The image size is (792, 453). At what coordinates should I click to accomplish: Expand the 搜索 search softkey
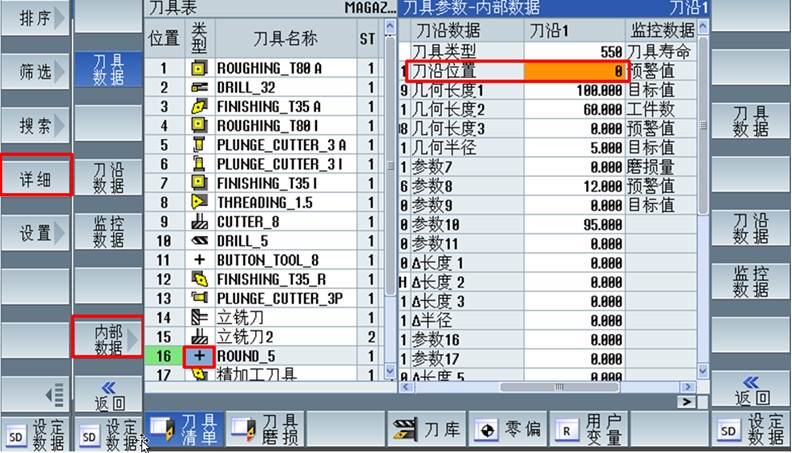[35, 125]
